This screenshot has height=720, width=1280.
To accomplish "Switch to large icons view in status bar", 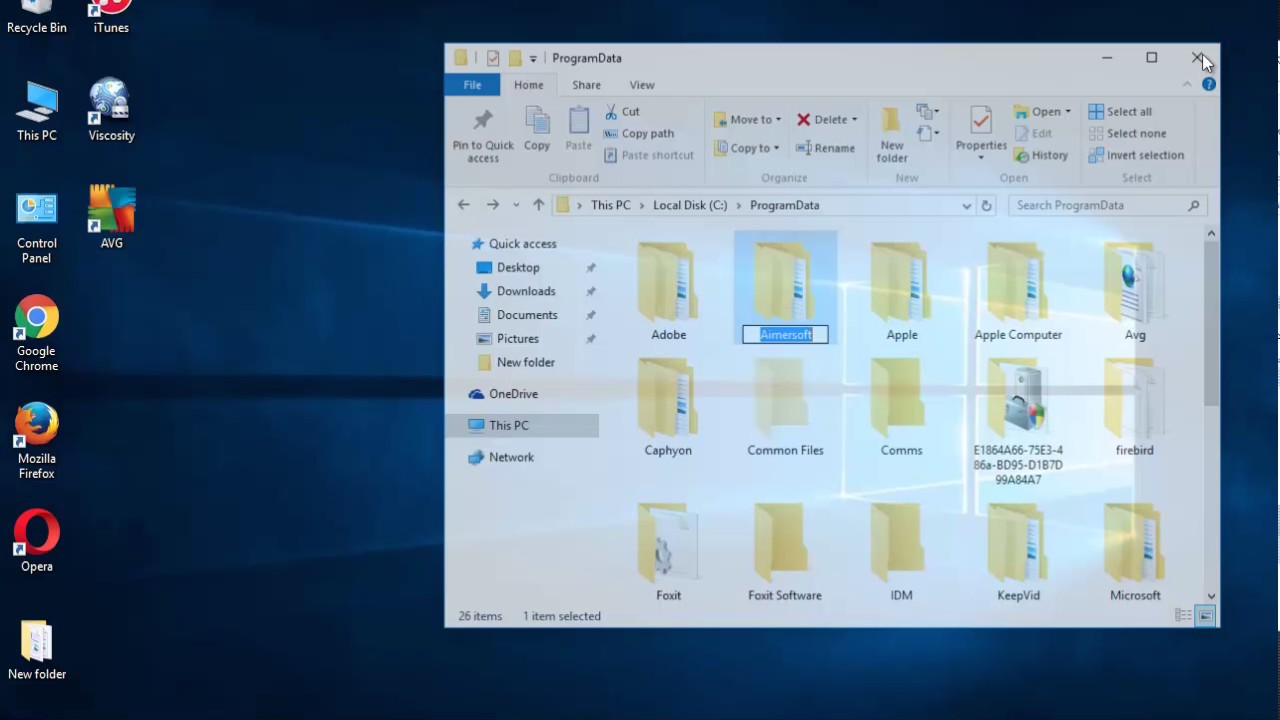I will [1205, 616].
